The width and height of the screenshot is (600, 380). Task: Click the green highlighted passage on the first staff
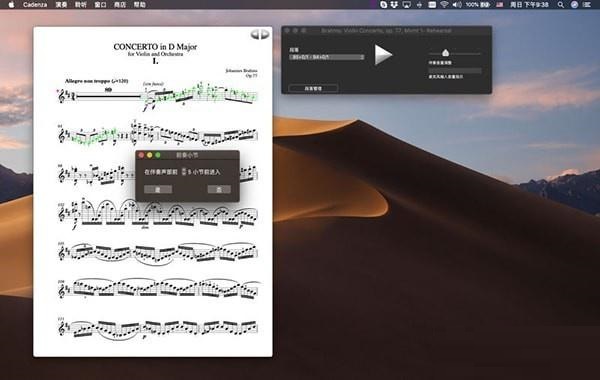point(200,95)
